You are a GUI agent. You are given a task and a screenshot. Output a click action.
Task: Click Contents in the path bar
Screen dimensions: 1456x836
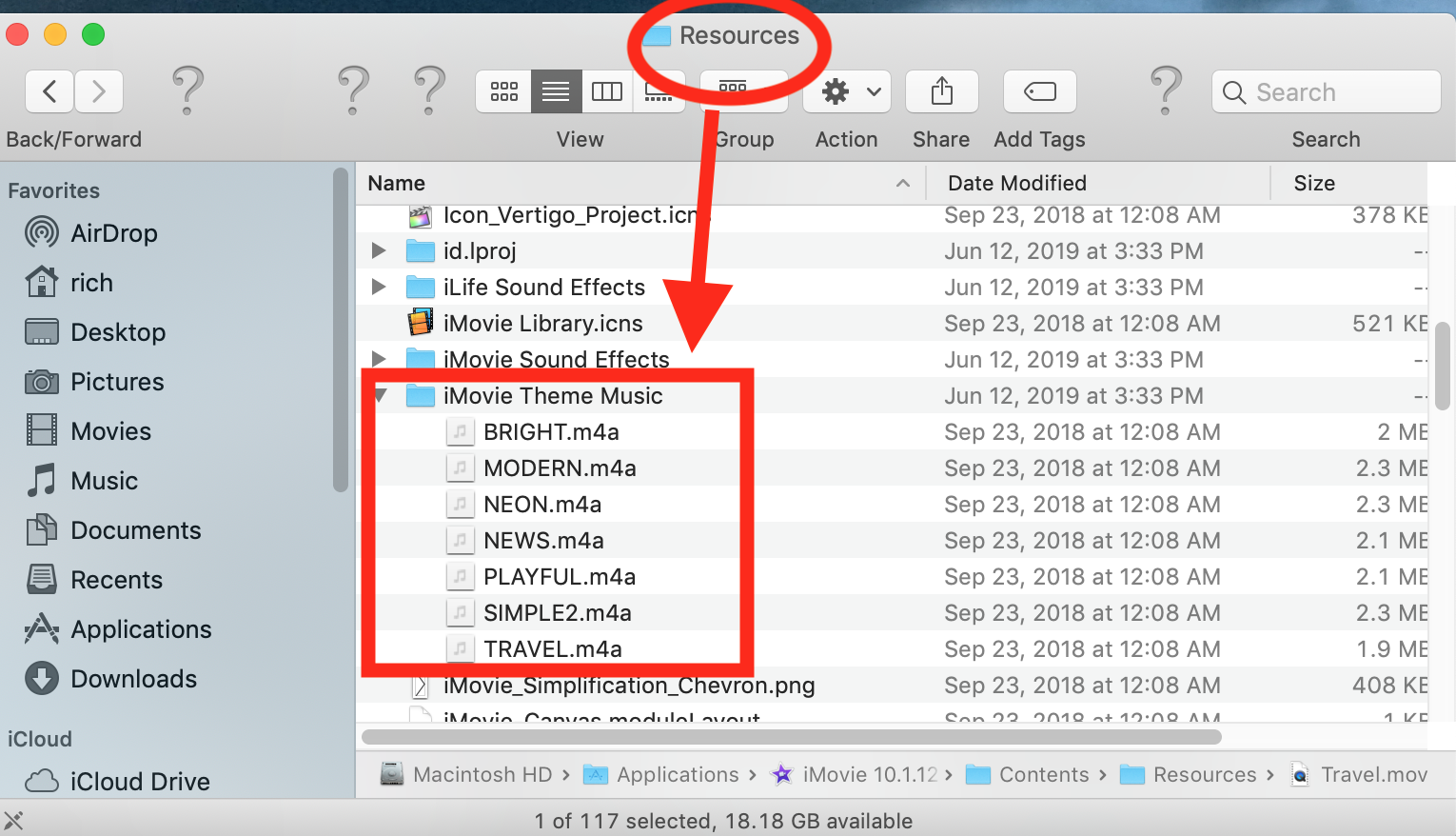tap(1028, 775)
